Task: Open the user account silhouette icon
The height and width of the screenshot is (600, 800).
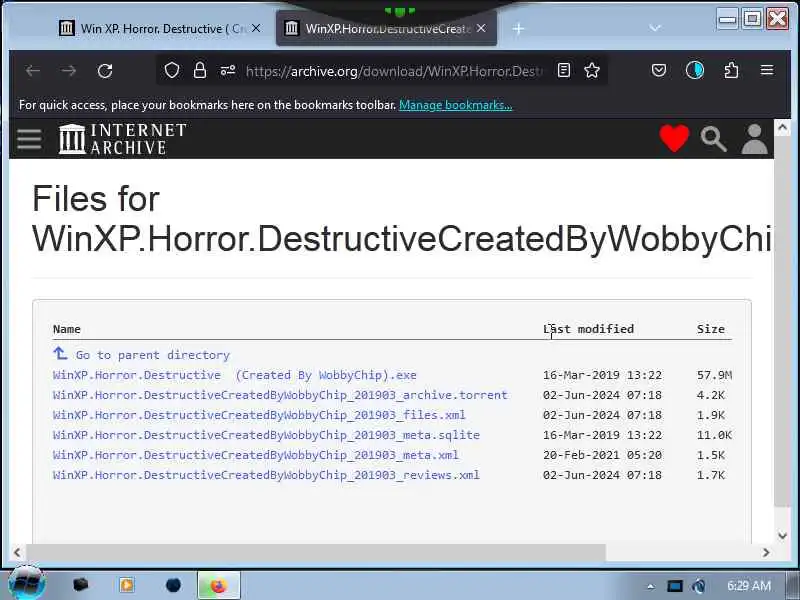Action: 754,138
